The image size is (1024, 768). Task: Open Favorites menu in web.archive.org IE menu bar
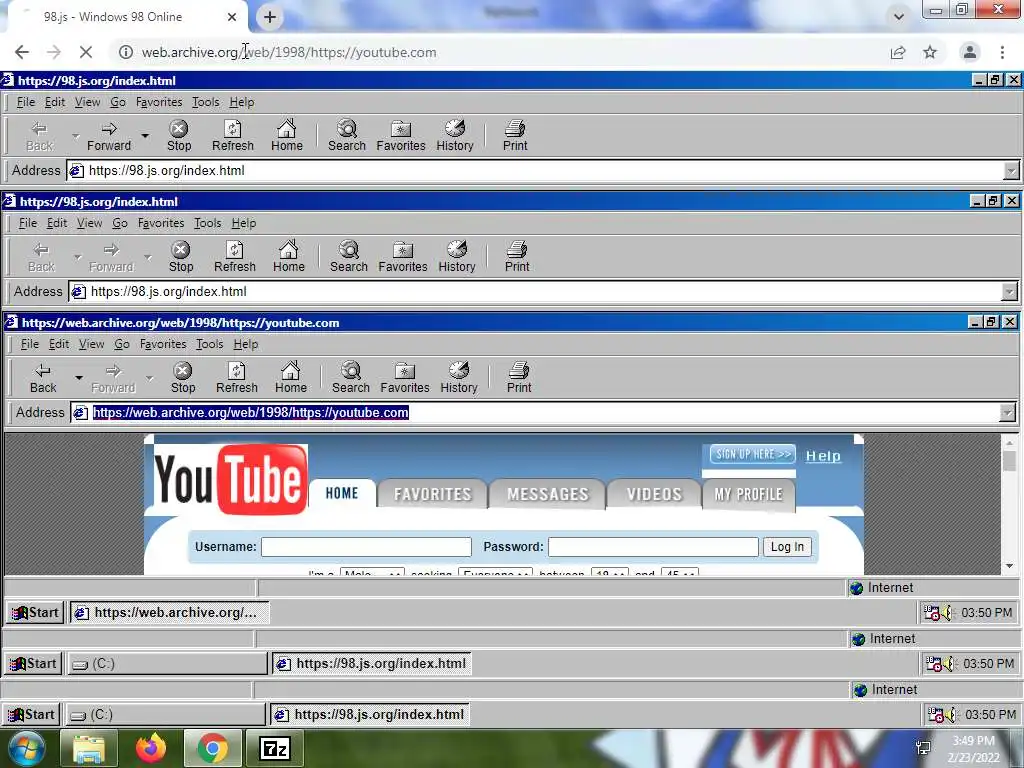pos(163,344)
